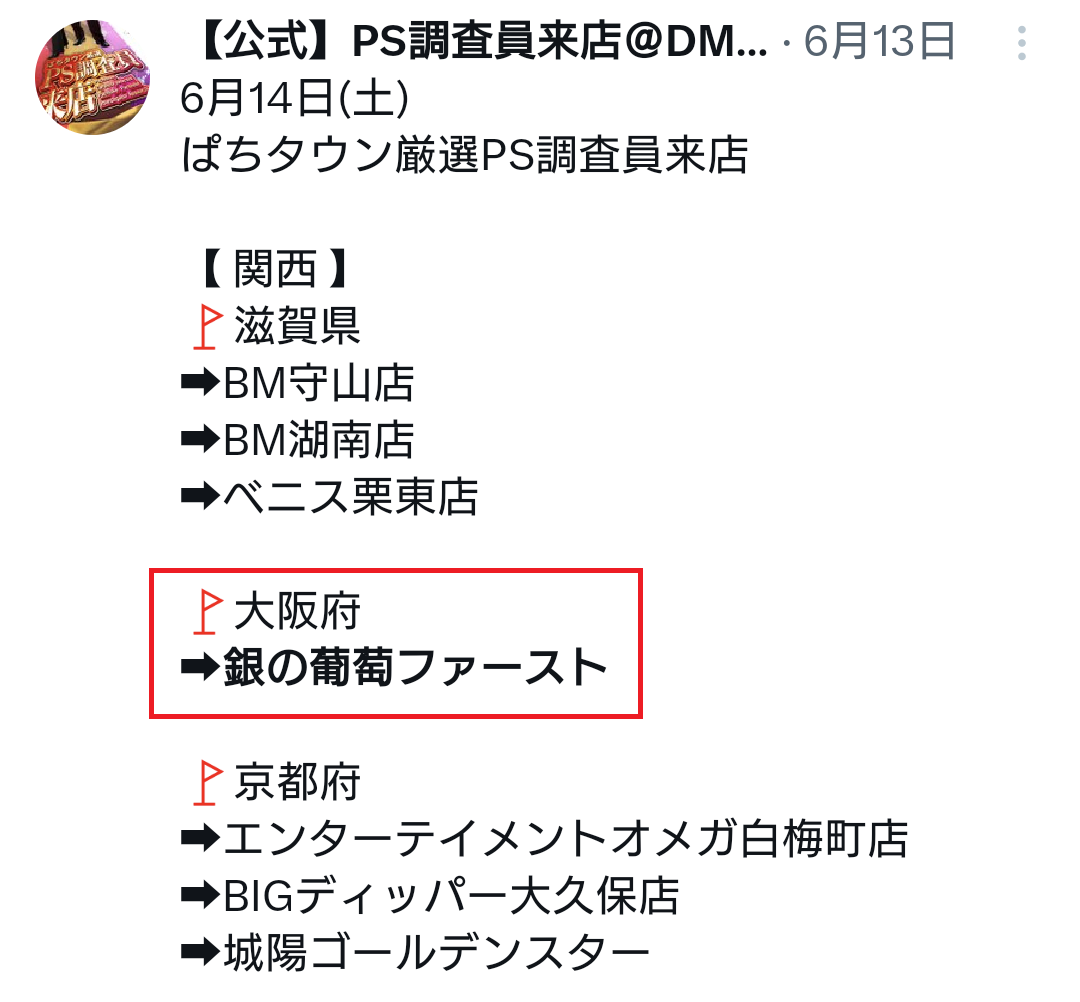Click the arrow before ベニス栗東店

tap(200, 497)
